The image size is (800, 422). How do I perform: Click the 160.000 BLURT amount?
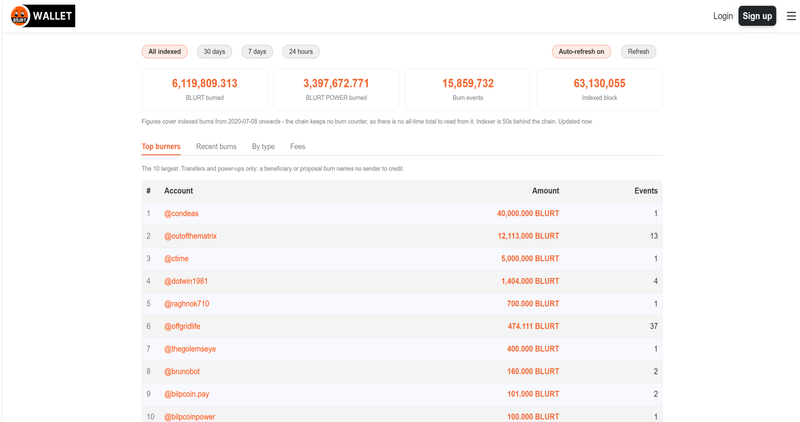coord(533,371)
